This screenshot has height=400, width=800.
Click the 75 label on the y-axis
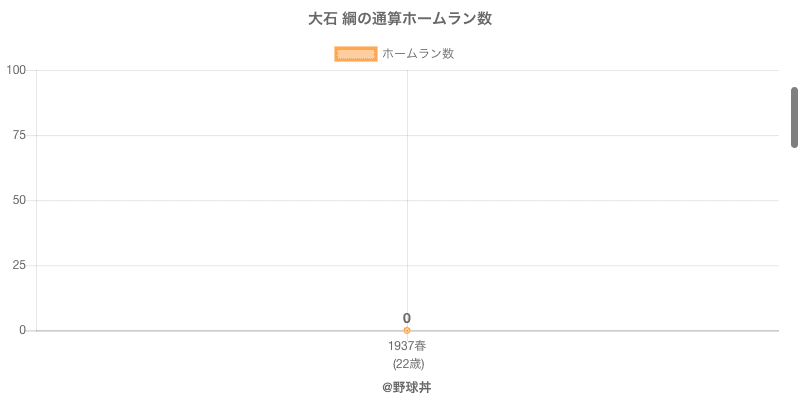(19, 135)
